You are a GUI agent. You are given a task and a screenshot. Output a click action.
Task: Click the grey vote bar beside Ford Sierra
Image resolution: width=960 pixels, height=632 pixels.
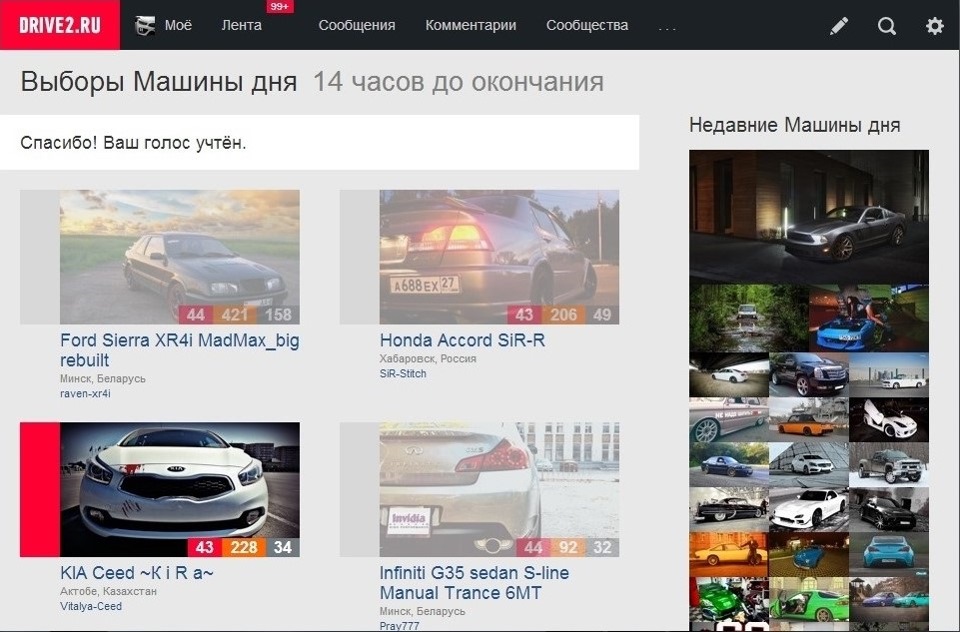tap(40, 257)
